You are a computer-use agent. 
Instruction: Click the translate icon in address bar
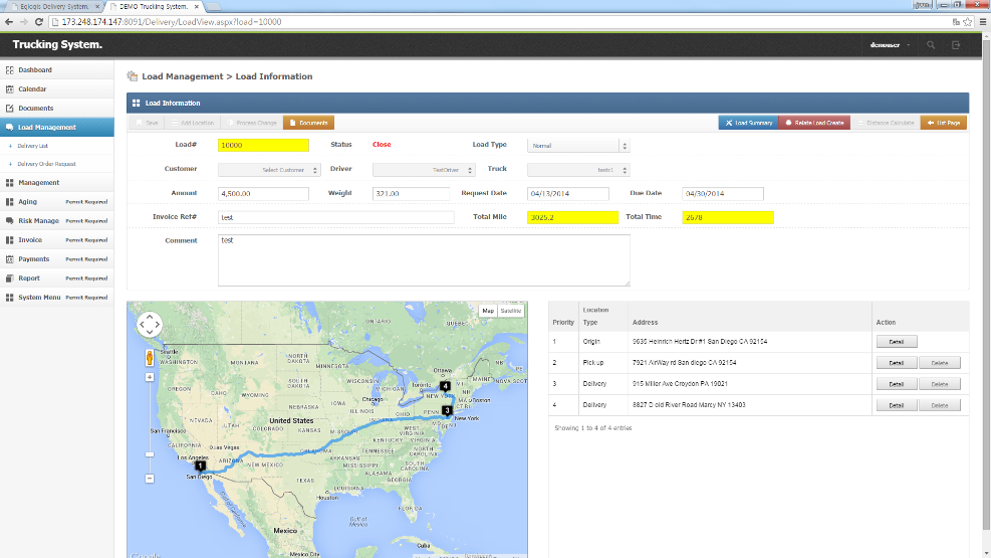tap(956, 21)
